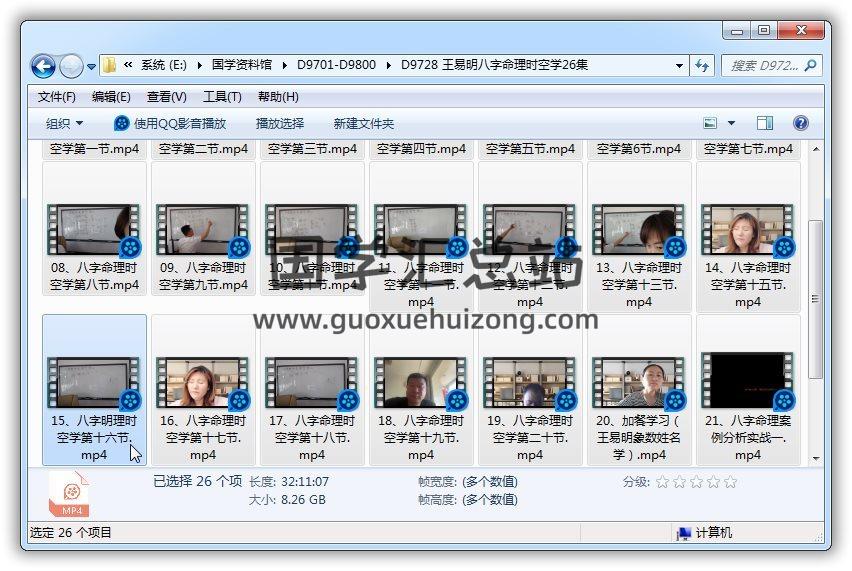Open the help question mark icon

click(x=800, y=123)
